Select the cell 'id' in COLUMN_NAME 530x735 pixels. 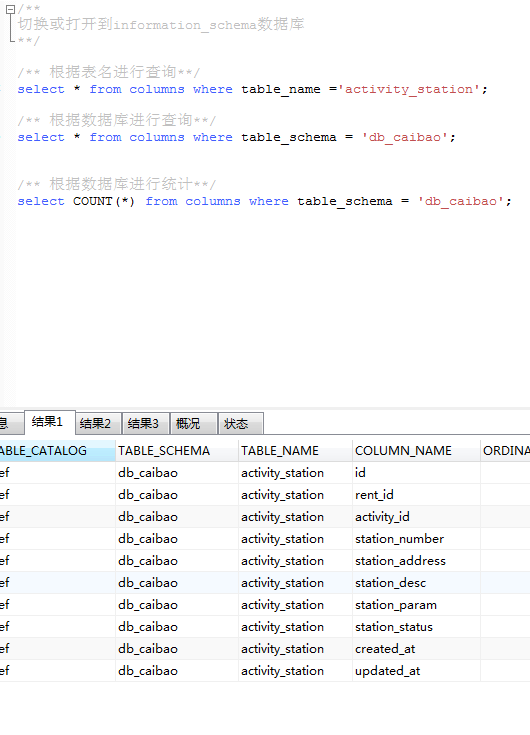point(416,472)
